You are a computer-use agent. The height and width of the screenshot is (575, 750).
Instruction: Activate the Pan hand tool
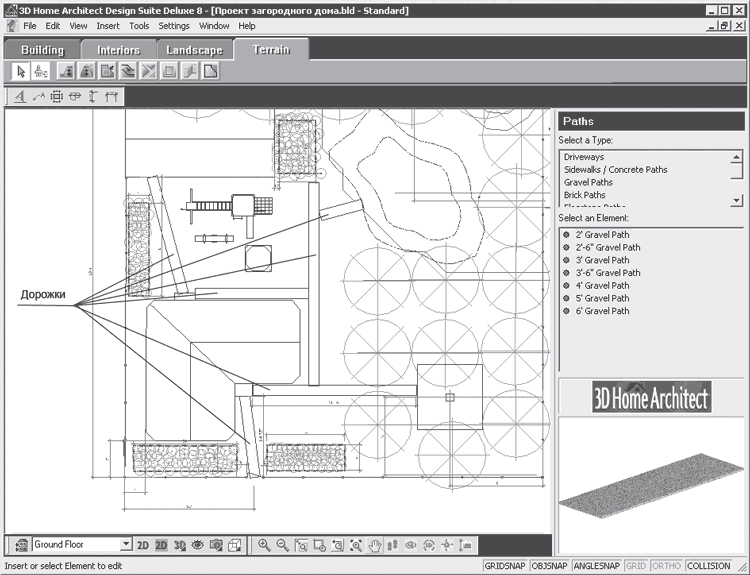[375, 545]
